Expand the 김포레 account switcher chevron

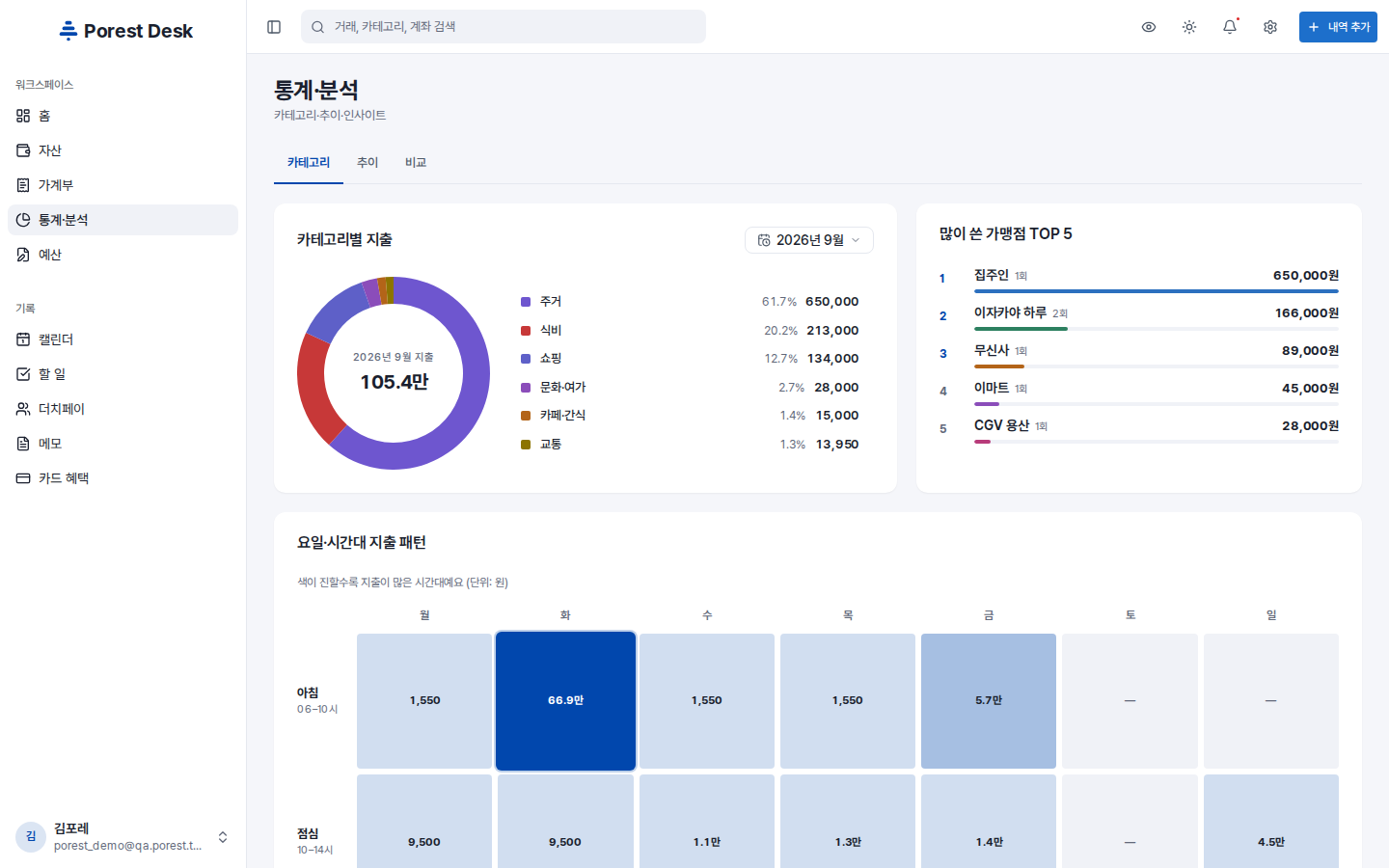coord(223,837)
